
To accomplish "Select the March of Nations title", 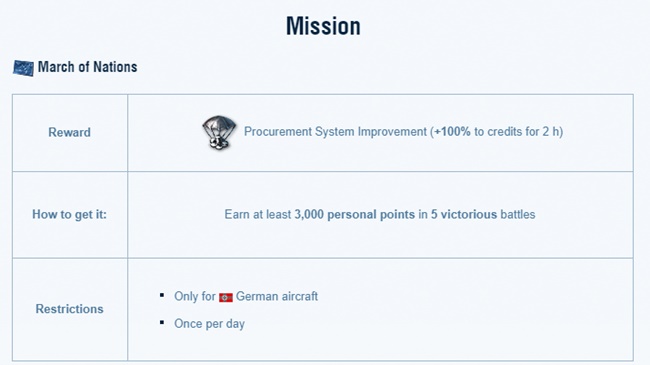I will click(x=87, y=67).
